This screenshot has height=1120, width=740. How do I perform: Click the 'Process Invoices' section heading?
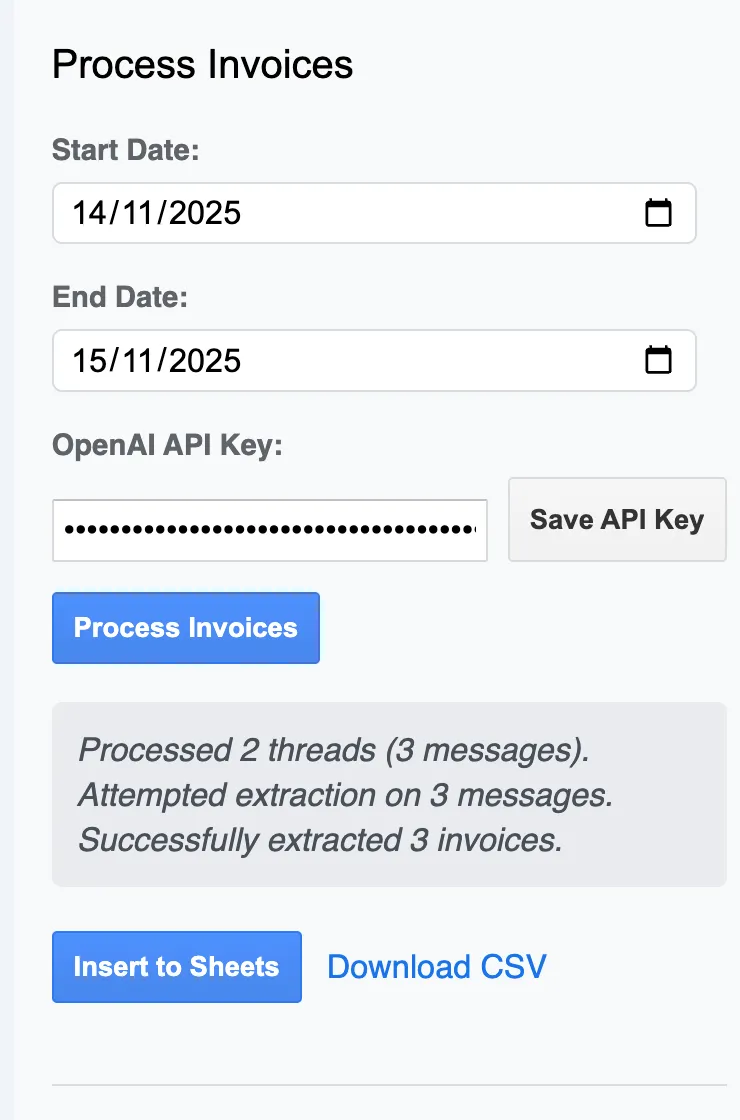click(202, 65)
